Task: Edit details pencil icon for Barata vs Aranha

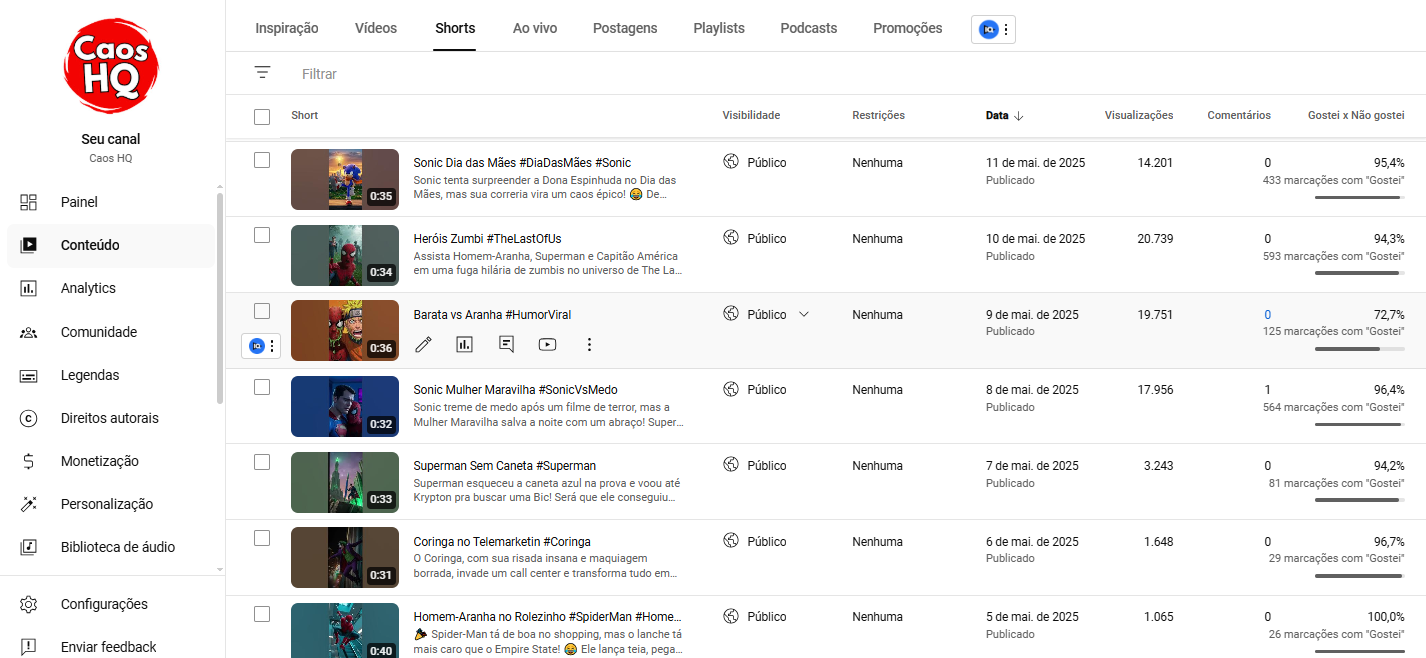Action: pyautogui.click(x=423, y=344)
